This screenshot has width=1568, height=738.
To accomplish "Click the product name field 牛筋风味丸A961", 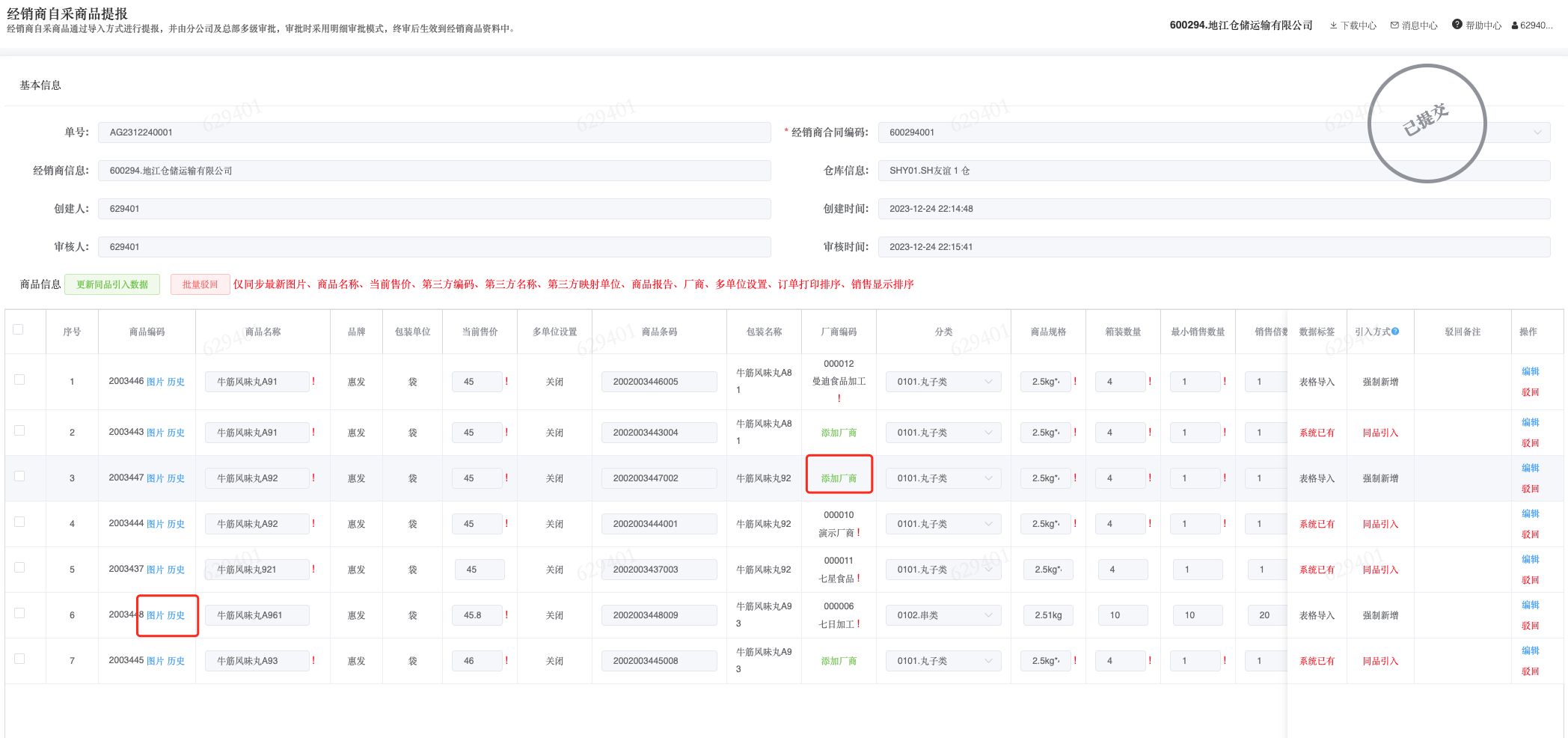I will (x=257, y=615).
